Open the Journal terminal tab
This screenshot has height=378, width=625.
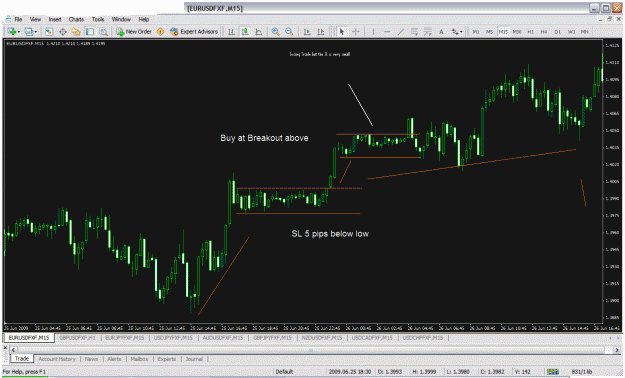tap(194, 359)
